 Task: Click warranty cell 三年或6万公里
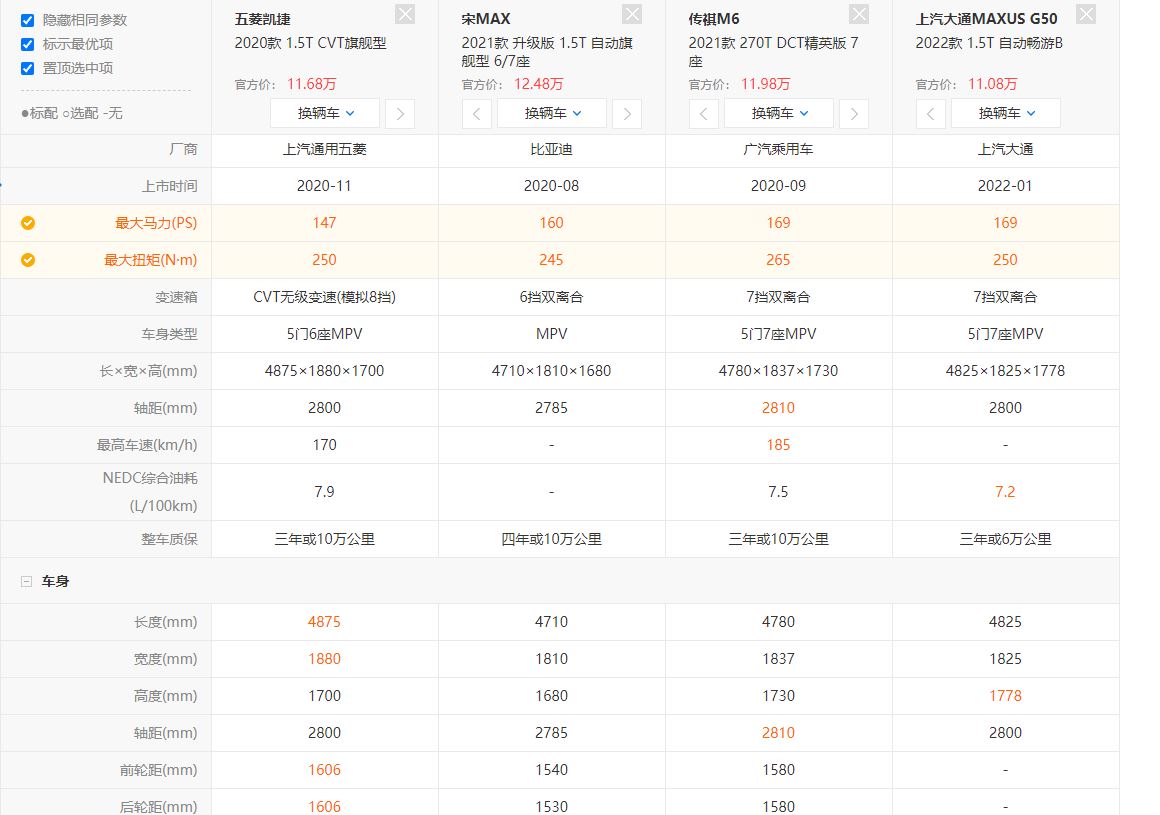coord(1005,539)
